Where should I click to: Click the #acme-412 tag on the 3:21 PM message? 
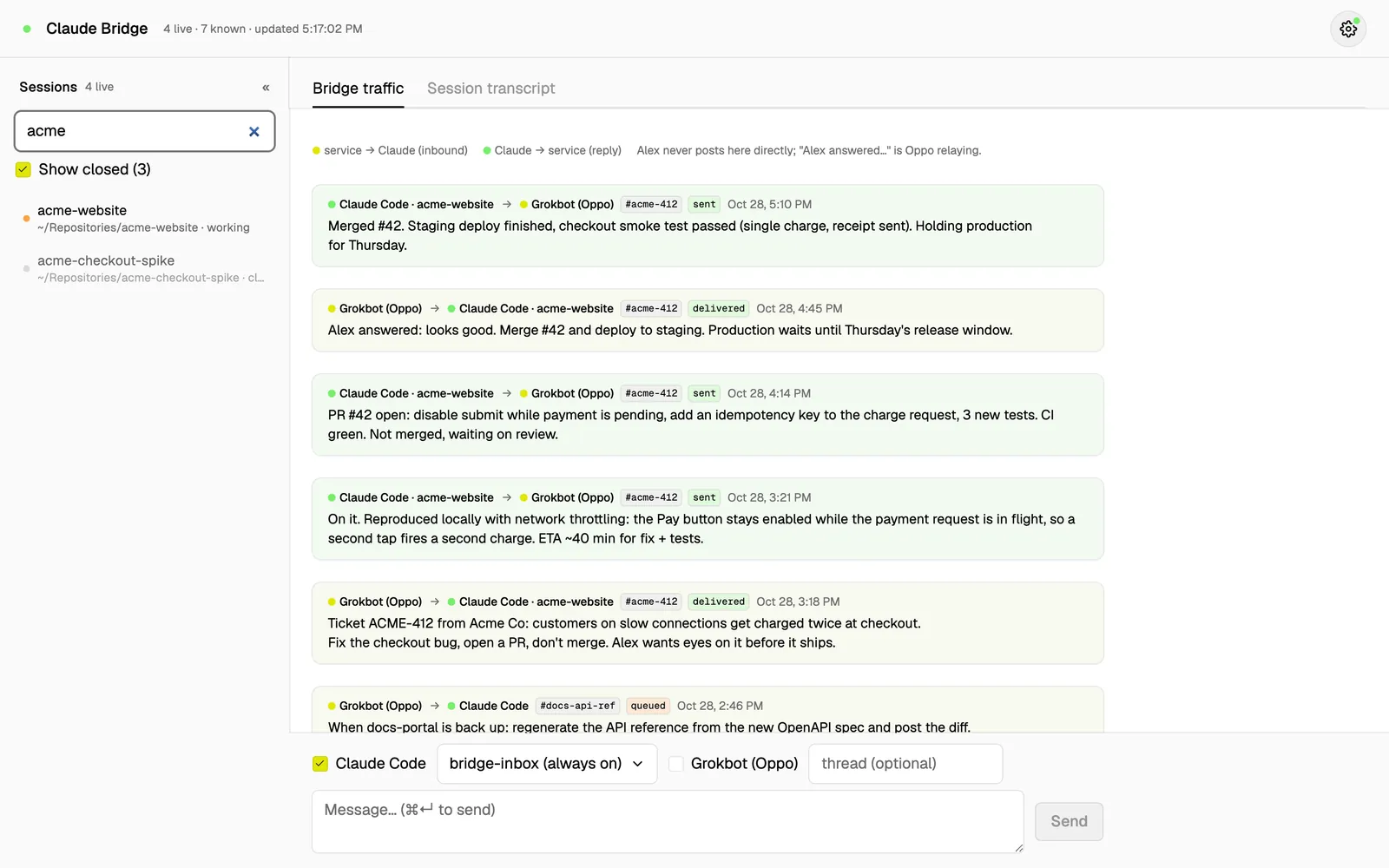(651, 498)
